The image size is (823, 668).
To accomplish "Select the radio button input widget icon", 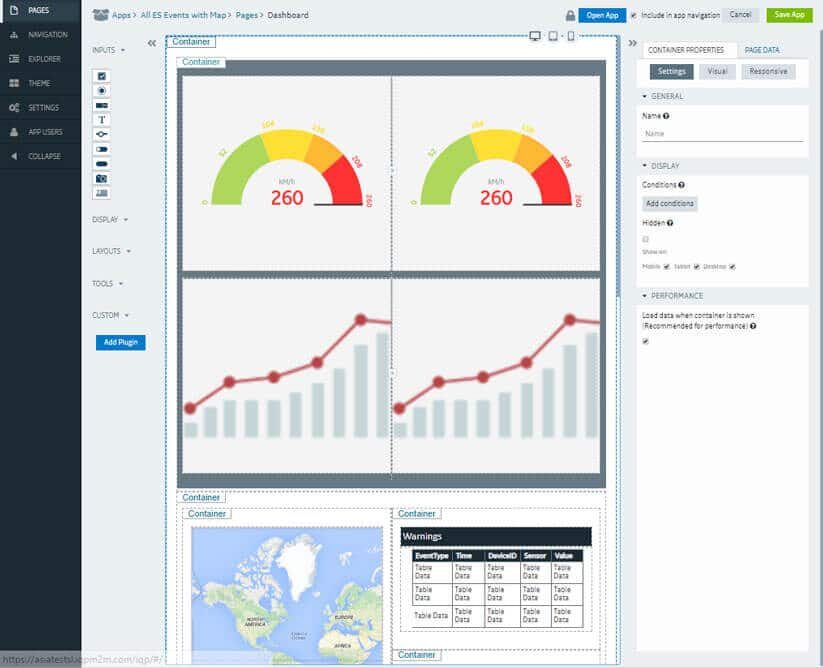I will tap(101, 91).
